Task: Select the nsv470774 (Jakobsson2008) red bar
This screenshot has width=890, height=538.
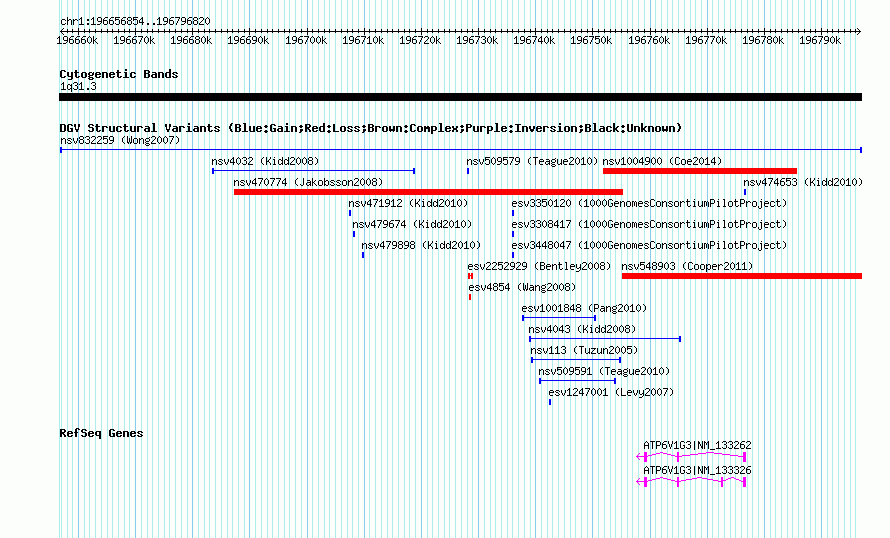Action: pyautogui.click(x=429, y=192)
